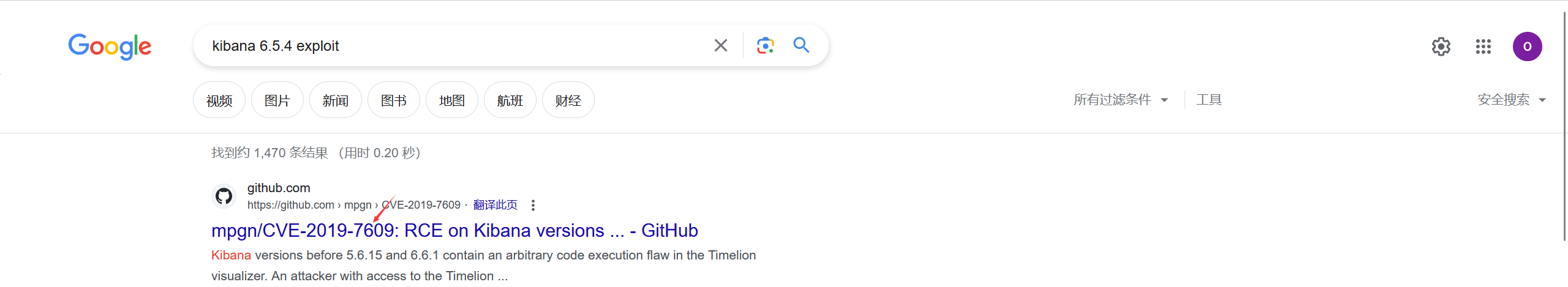Click the magnifying glass search button
This screenshot has width=1568, height=287.
tap(801, 45)
